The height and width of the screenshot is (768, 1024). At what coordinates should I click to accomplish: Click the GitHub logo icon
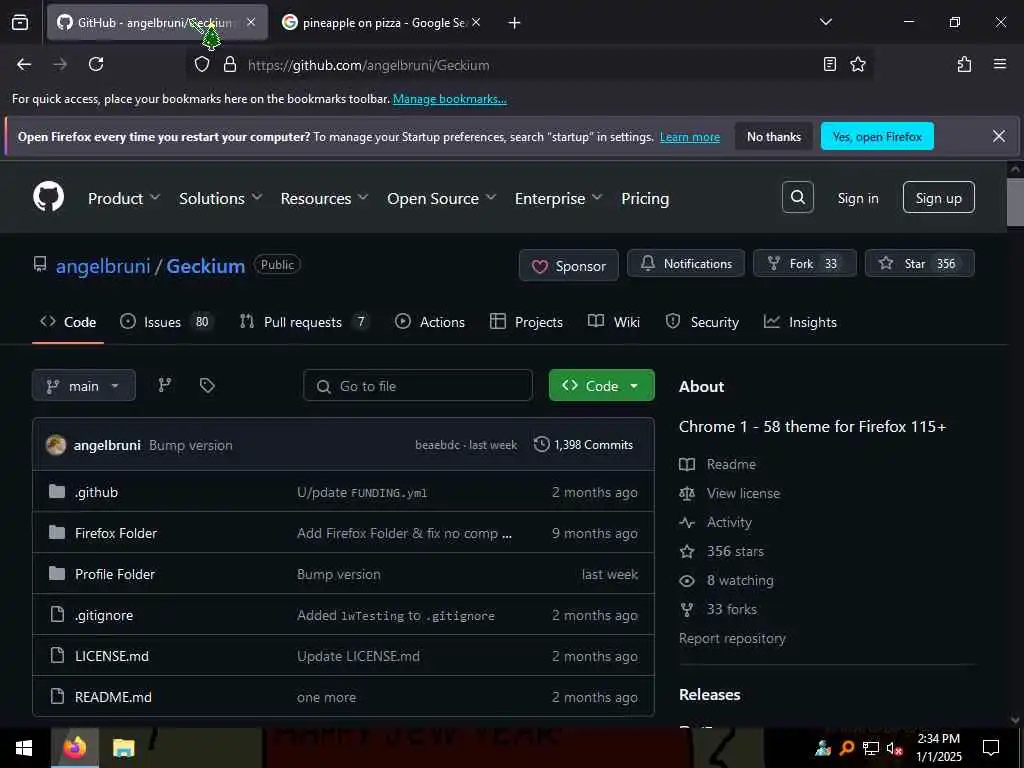(49, 197)
